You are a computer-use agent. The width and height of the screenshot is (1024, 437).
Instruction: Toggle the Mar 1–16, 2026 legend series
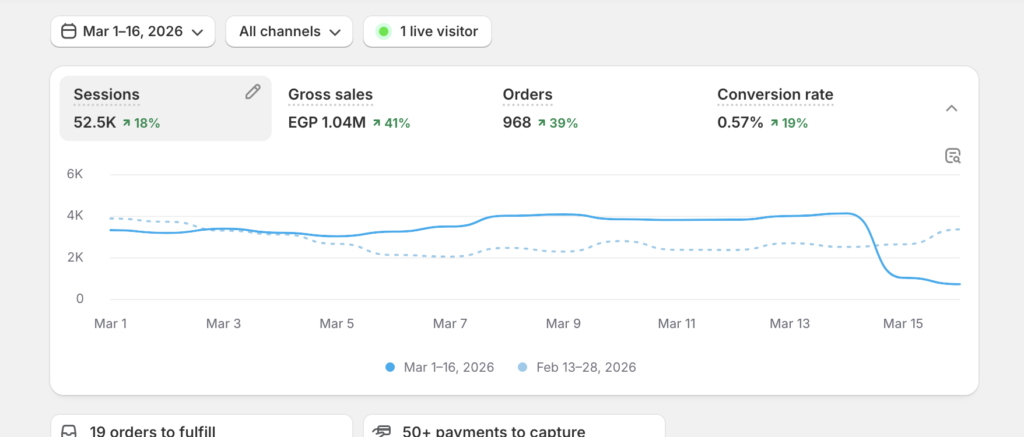click(x=440, y=367)
